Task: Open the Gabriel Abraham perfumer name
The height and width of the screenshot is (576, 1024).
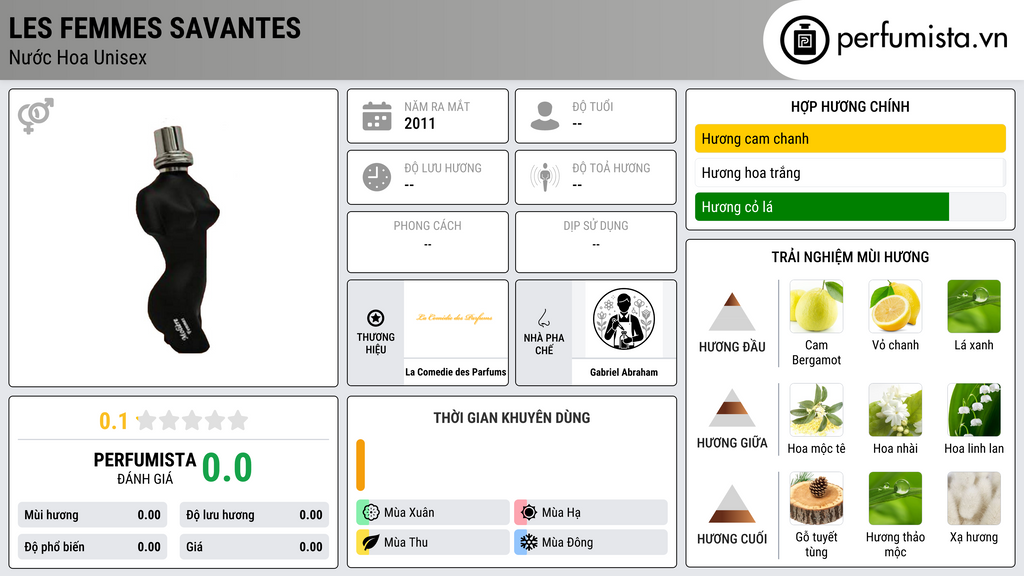Action: point(624,372)
